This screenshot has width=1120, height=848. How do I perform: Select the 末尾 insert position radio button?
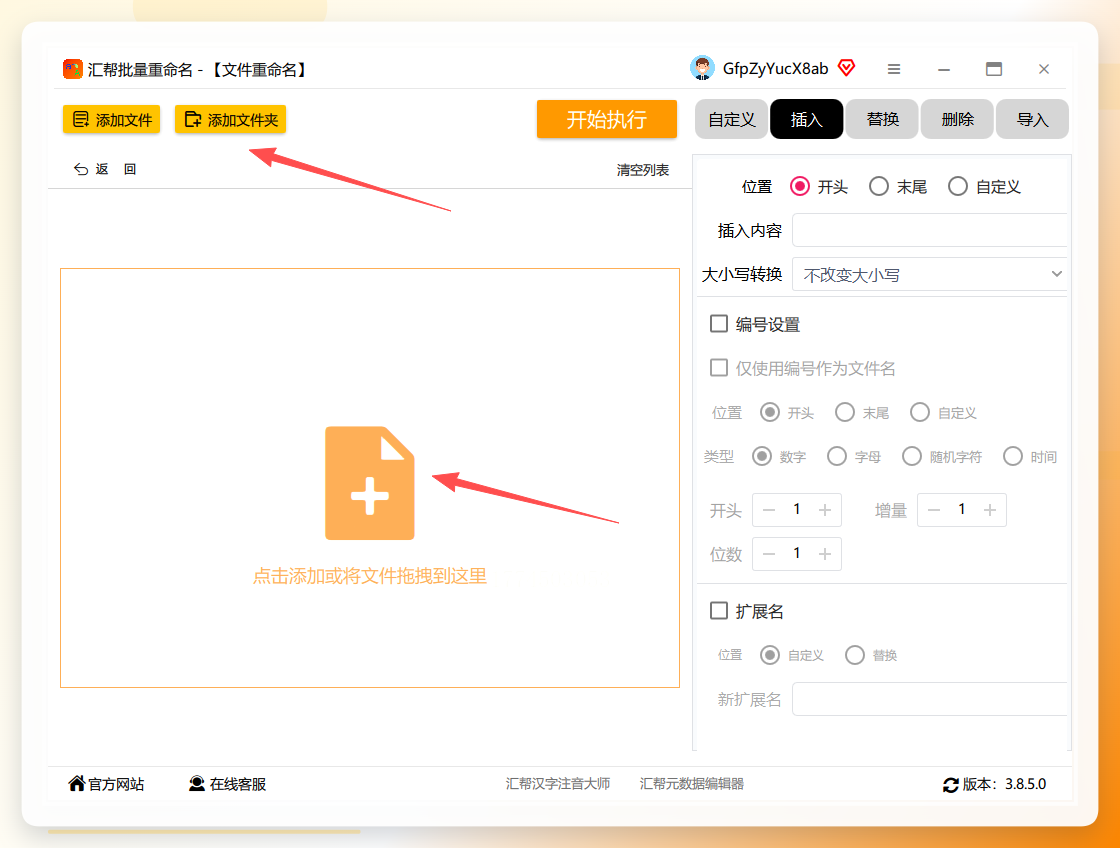point(879,186)
